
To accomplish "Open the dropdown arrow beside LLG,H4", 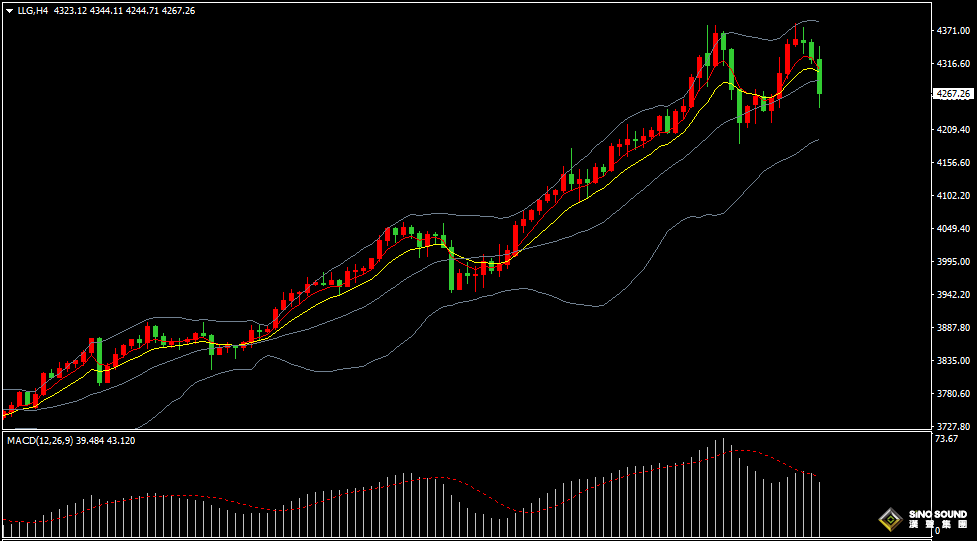I will click(x=9, y=10).
